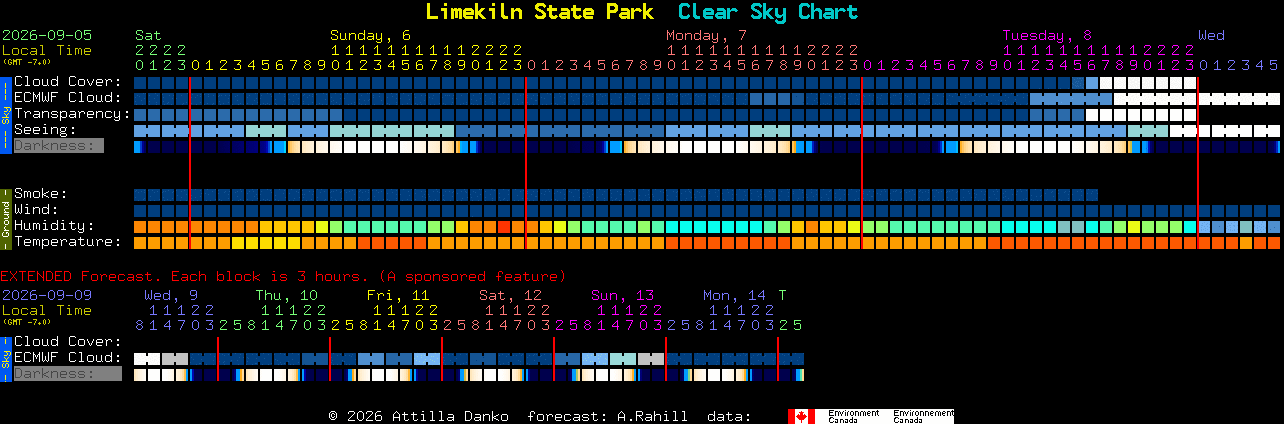This screenshot has width=1284, height=424.
Task: Open the Smoke row label
Action: (40, 194)
